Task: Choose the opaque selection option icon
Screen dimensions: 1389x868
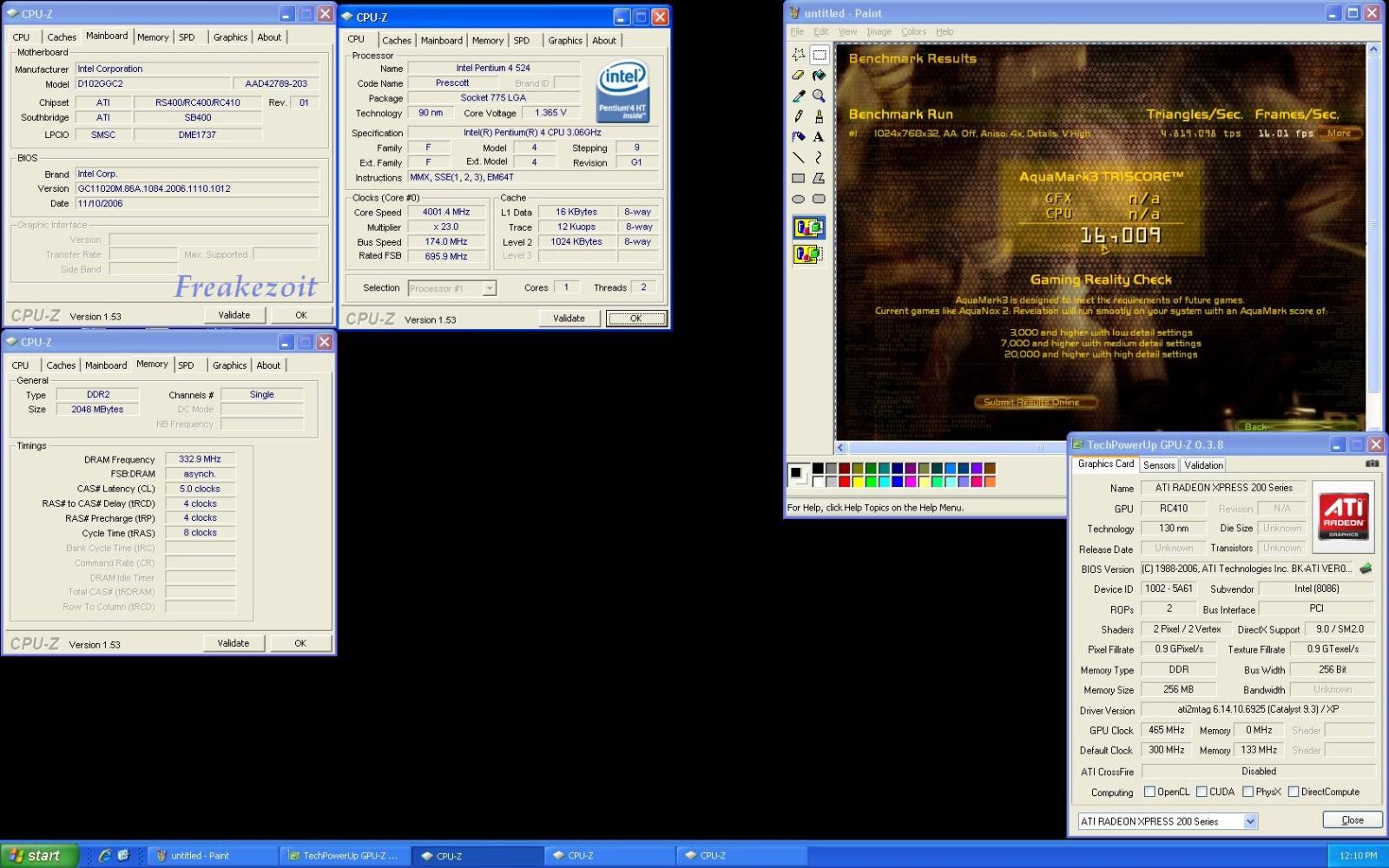Action: click(x=808, y=228)
